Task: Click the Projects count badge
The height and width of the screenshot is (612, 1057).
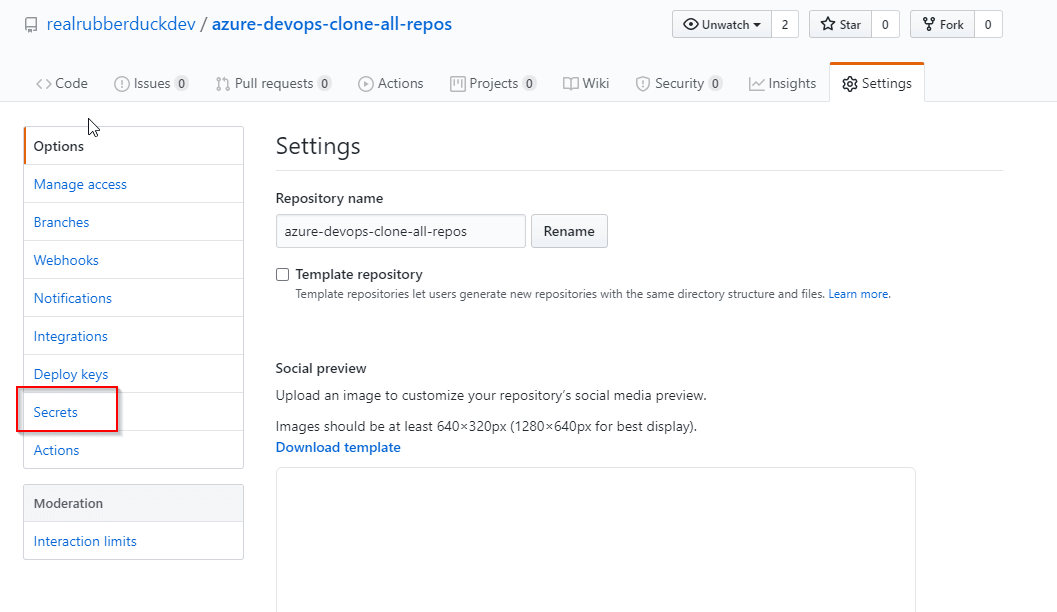Action: [529, 84]
